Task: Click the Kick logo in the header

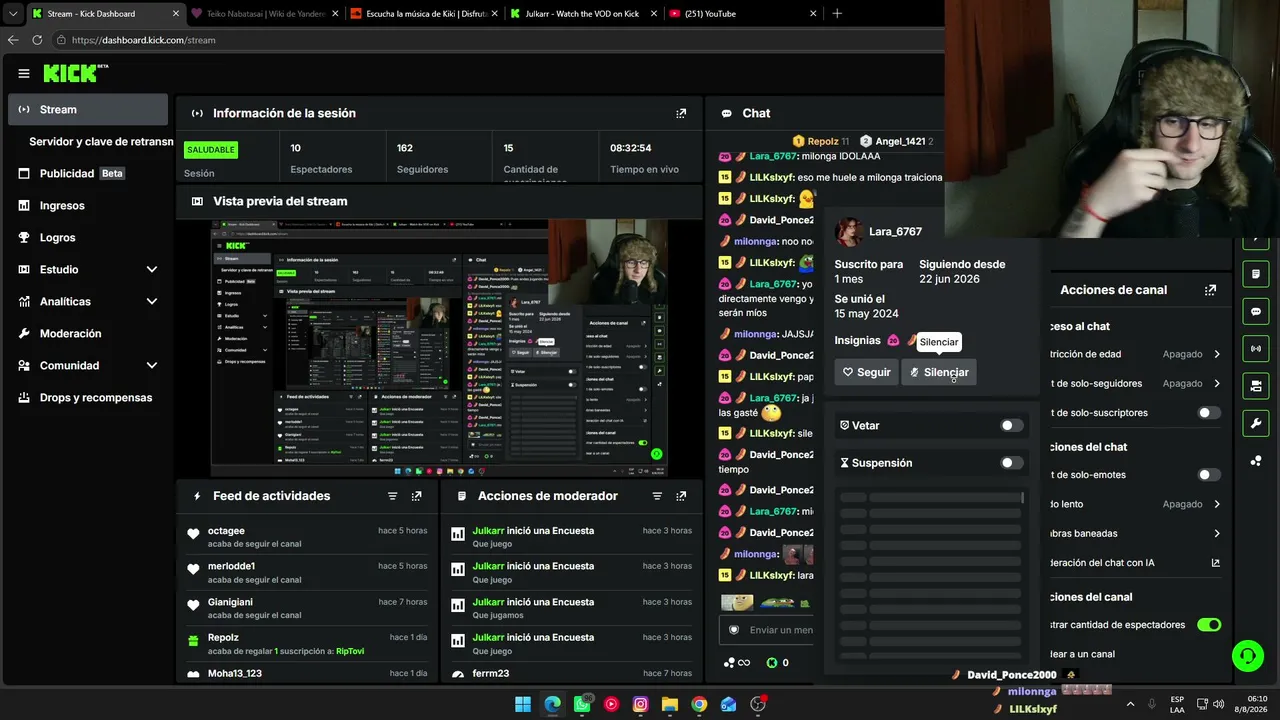Action: [x=75, y=73]
